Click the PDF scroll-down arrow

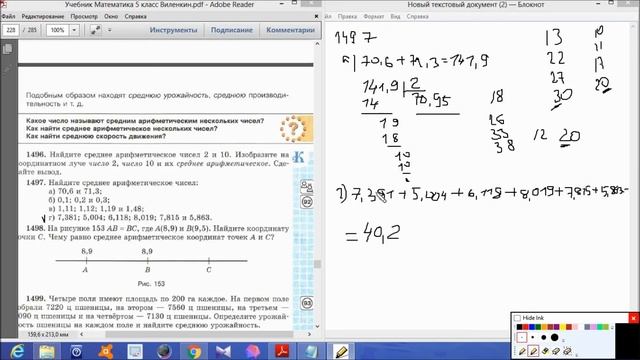[317, 326]
